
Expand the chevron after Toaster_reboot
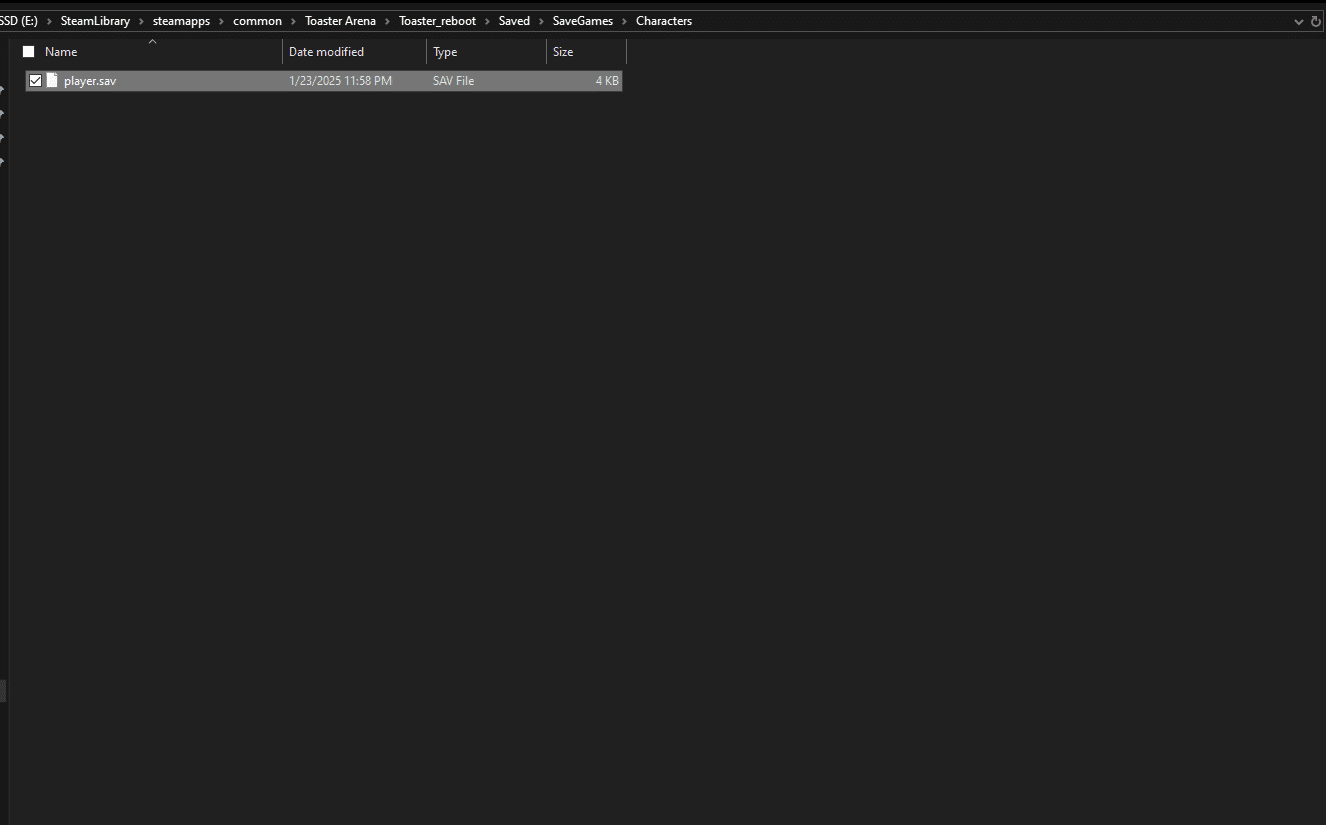click(488, 21)
